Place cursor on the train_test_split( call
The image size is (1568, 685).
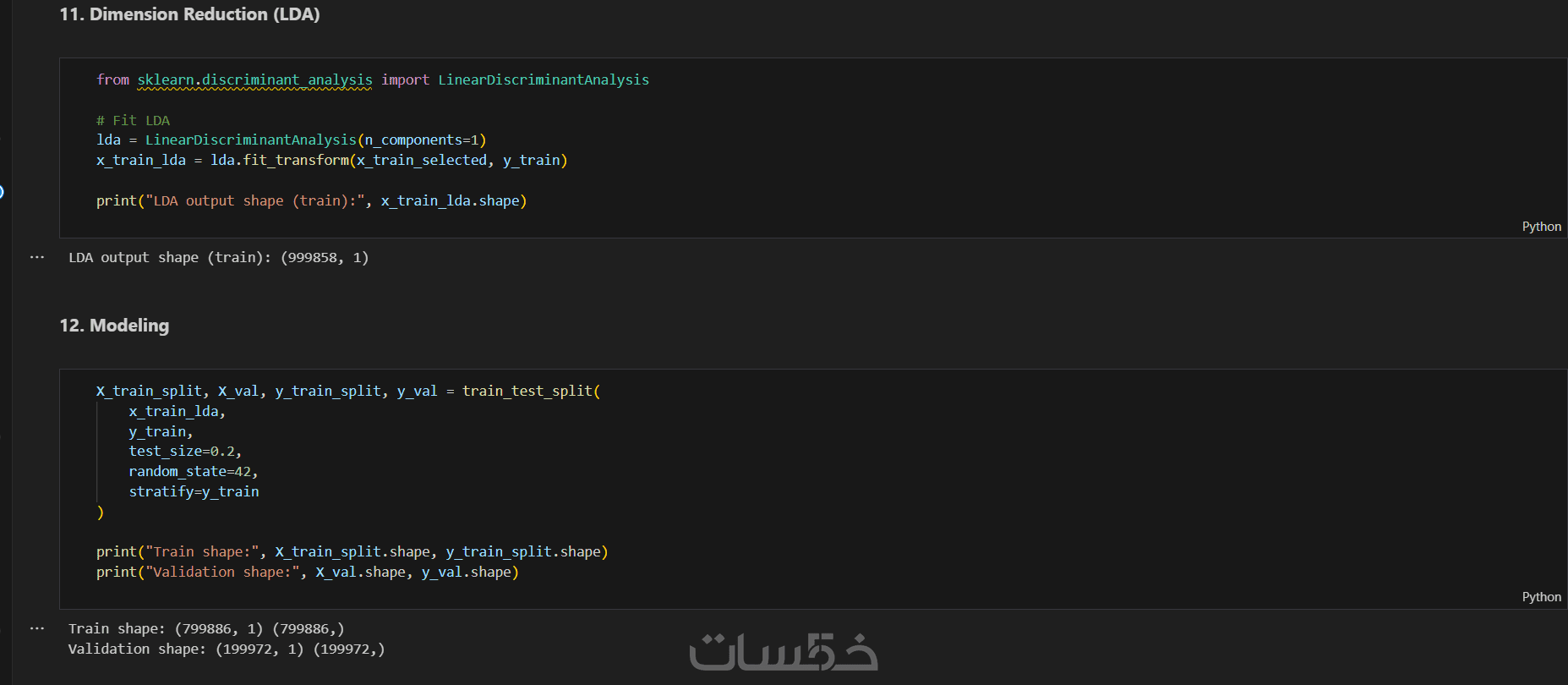click(x=530, y=391)
